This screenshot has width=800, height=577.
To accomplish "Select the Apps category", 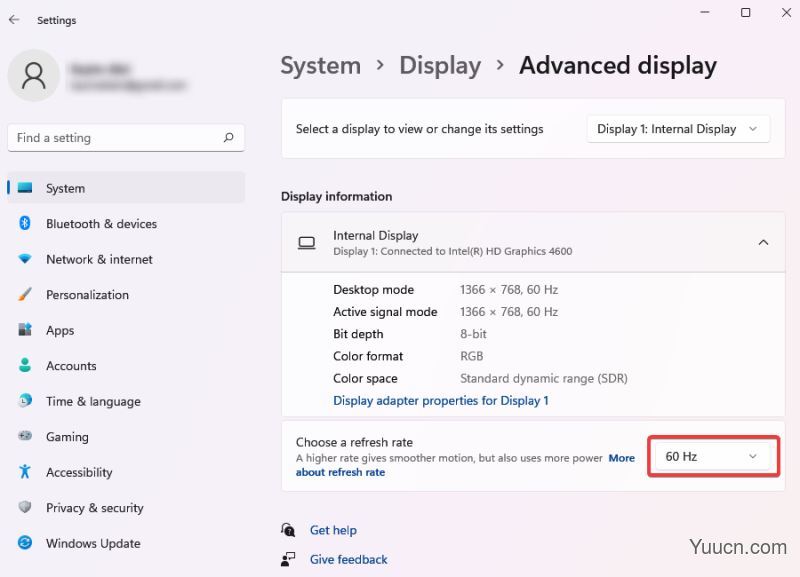I will pos(126,330).
